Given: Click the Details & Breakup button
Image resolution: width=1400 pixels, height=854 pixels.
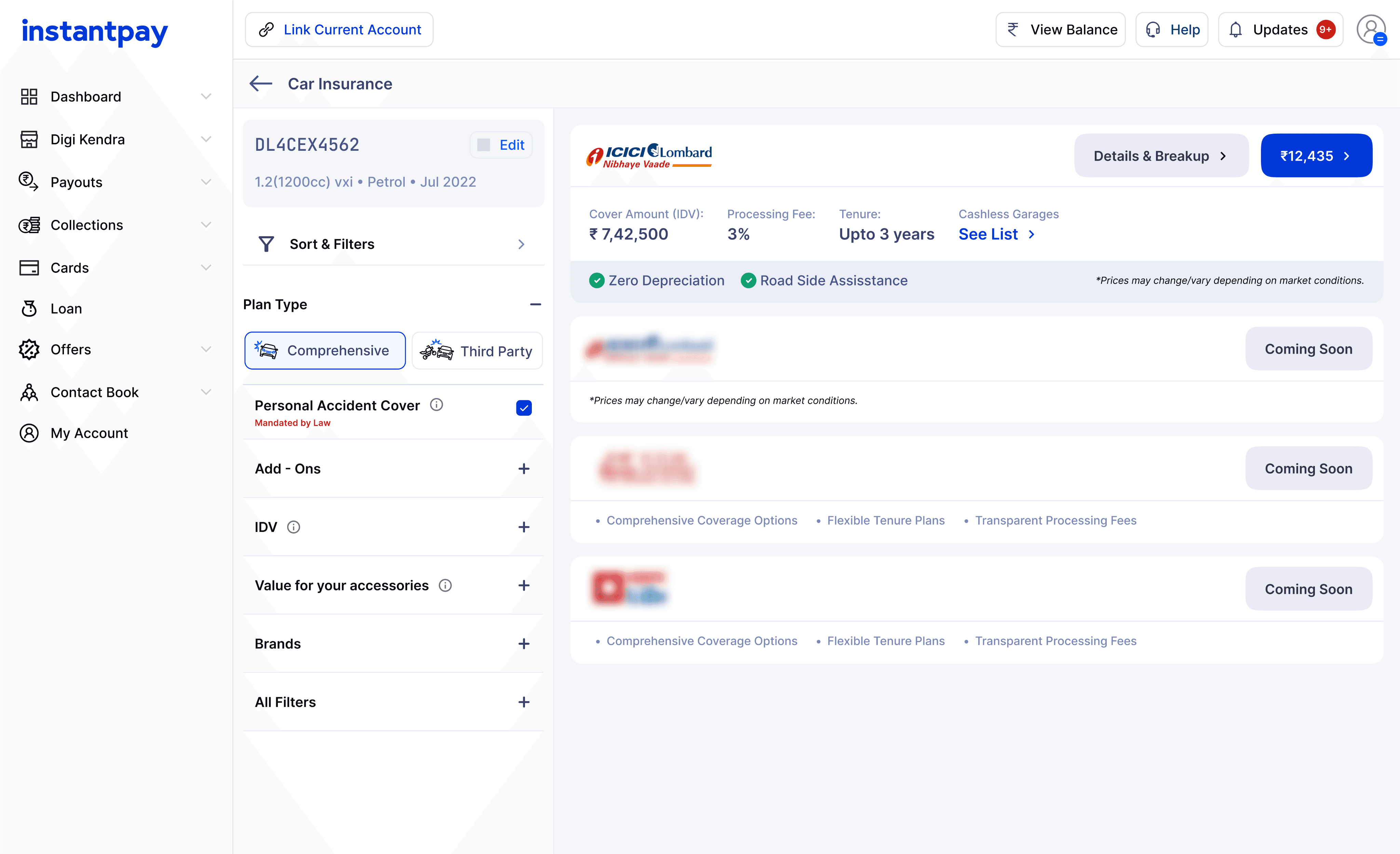Looking at the screenshot, I should (1161, 156).
